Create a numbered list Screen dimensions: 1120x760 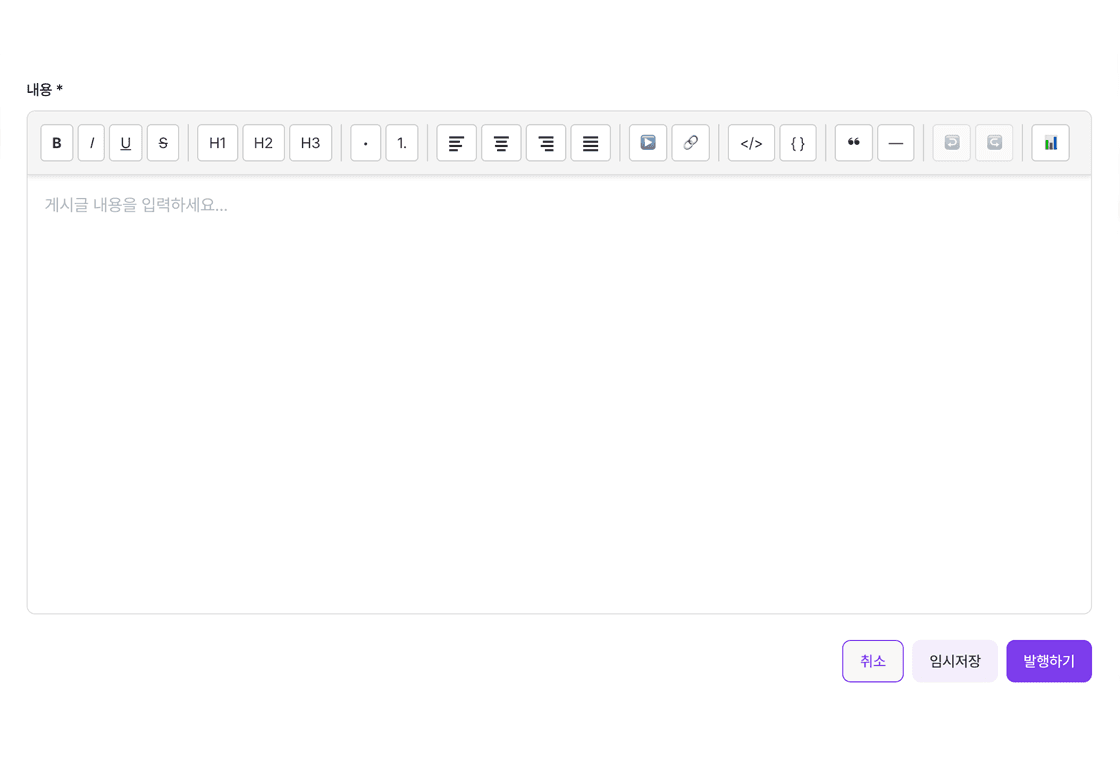point(402,143)
